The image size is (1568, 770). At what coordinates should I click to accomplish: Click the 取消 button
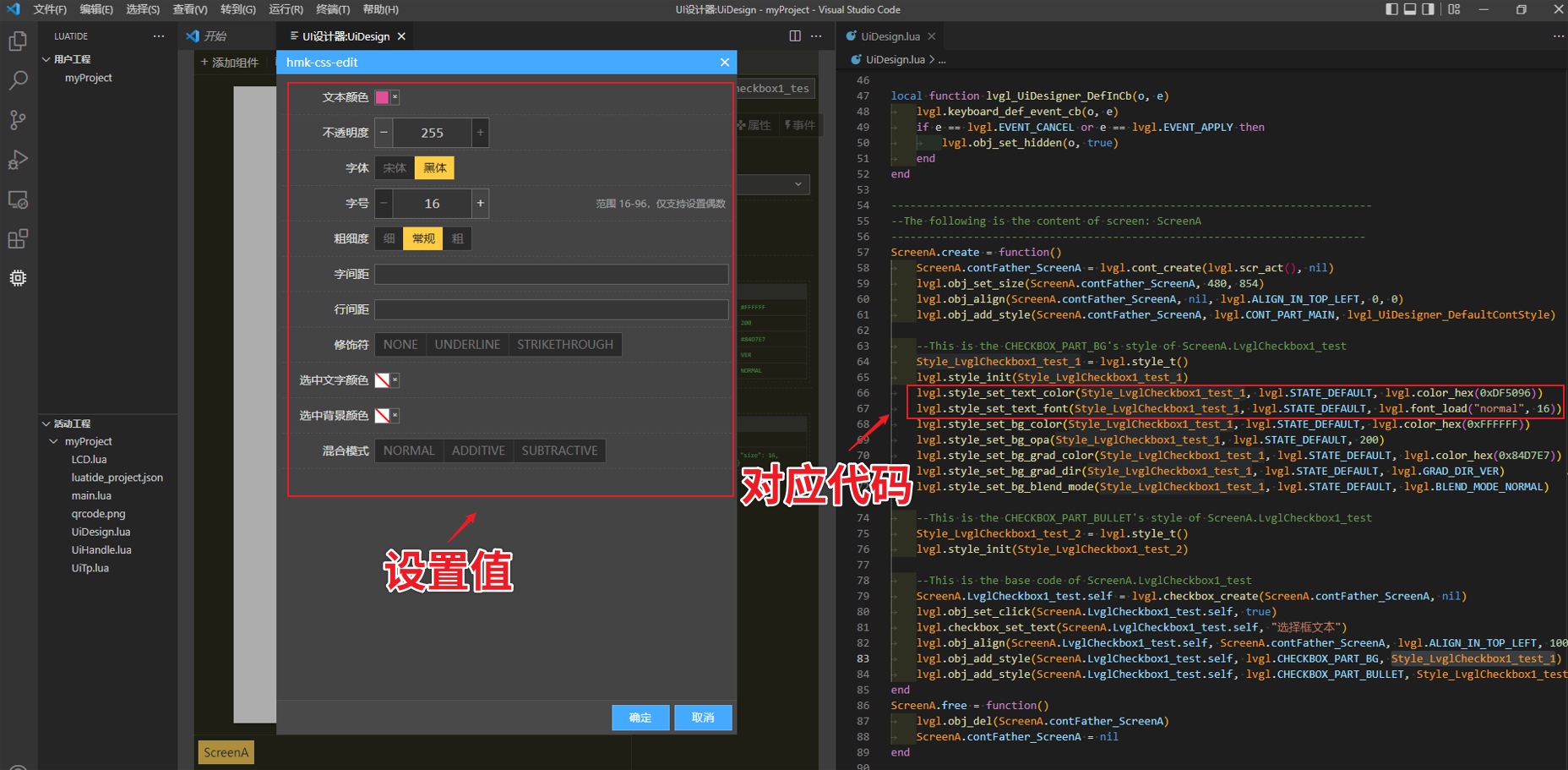(x=703, y=718)
